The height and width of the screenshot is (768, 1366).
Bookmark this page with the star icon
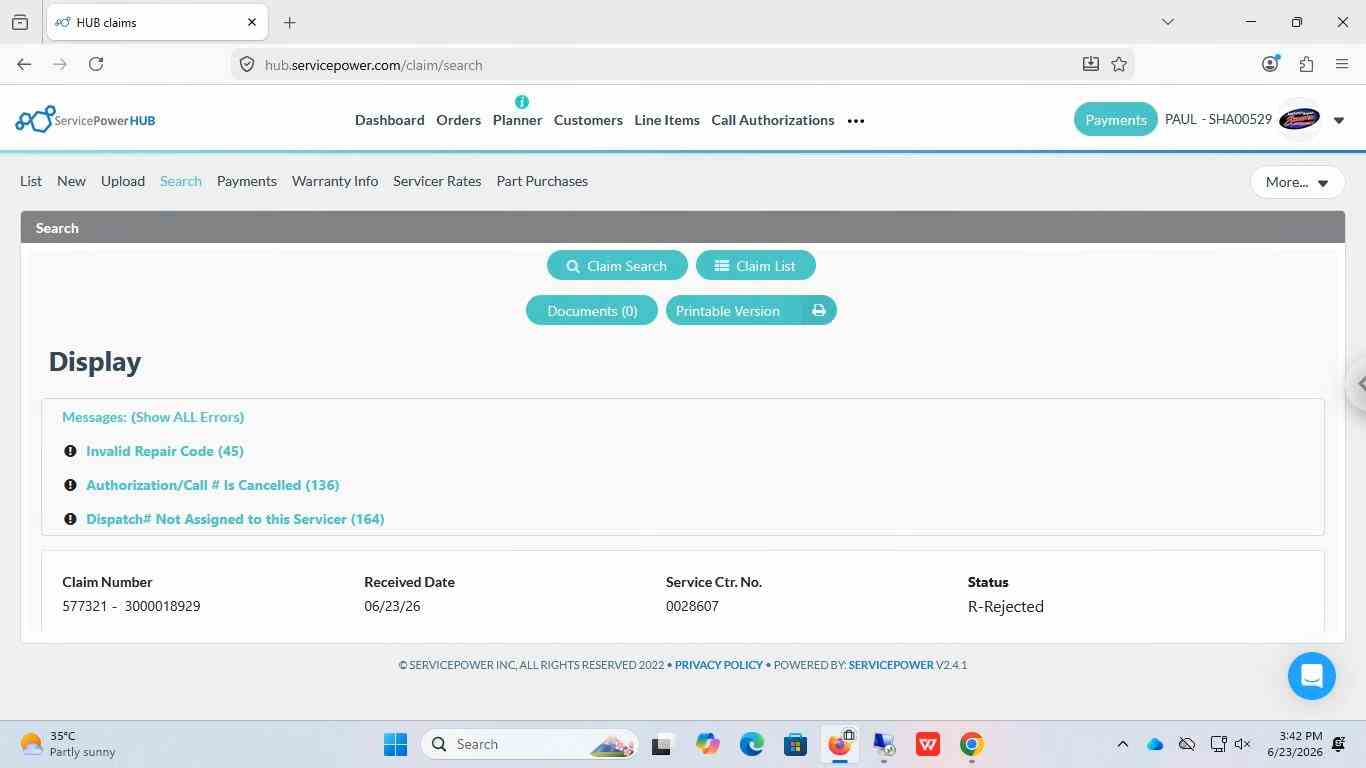click(1119, 64)
